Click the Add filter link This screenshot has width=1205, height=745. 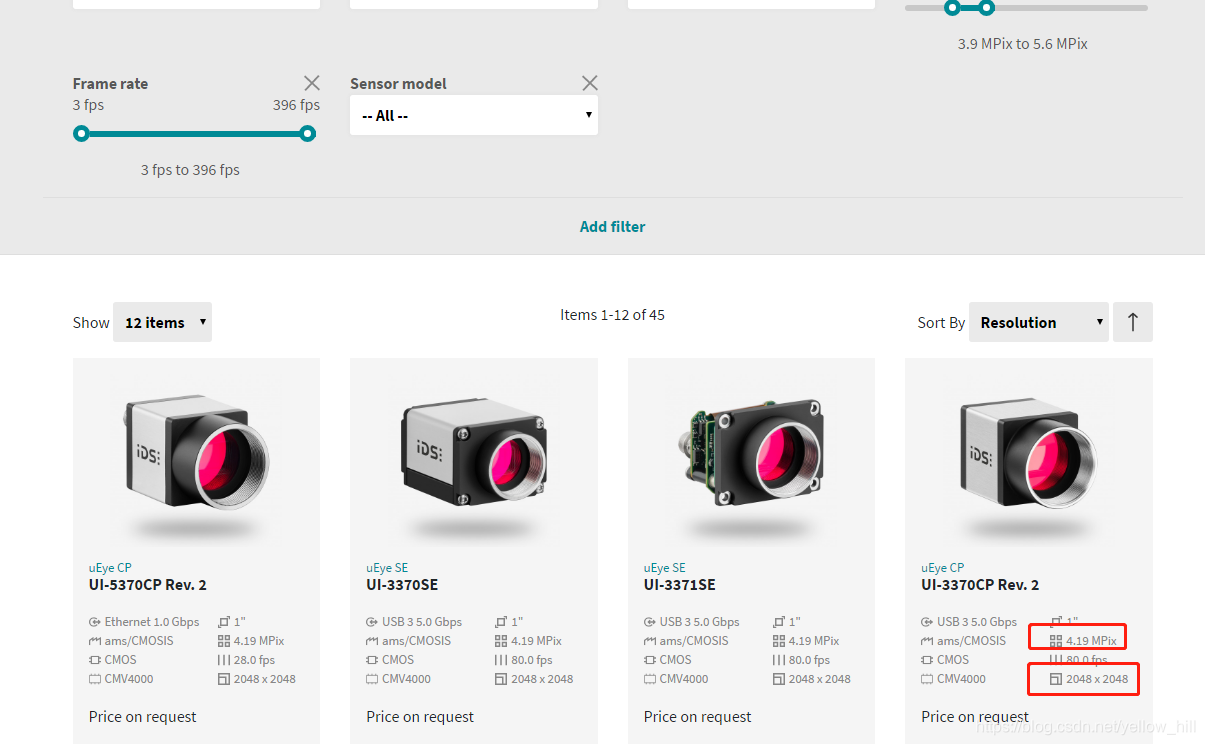[613, 226]
